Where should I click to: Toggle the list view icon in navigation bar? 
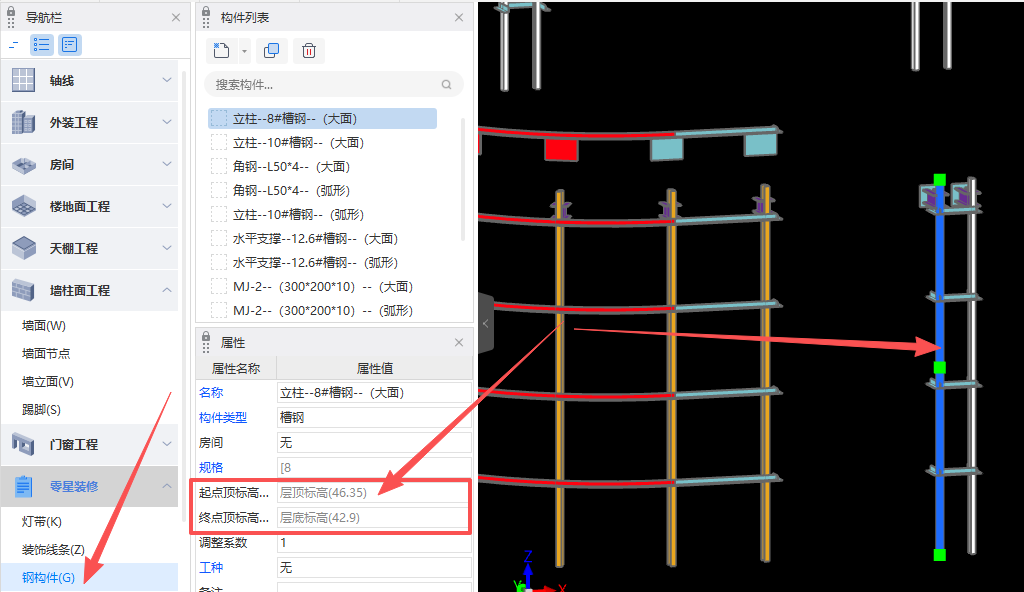click(x=41, y=44)
